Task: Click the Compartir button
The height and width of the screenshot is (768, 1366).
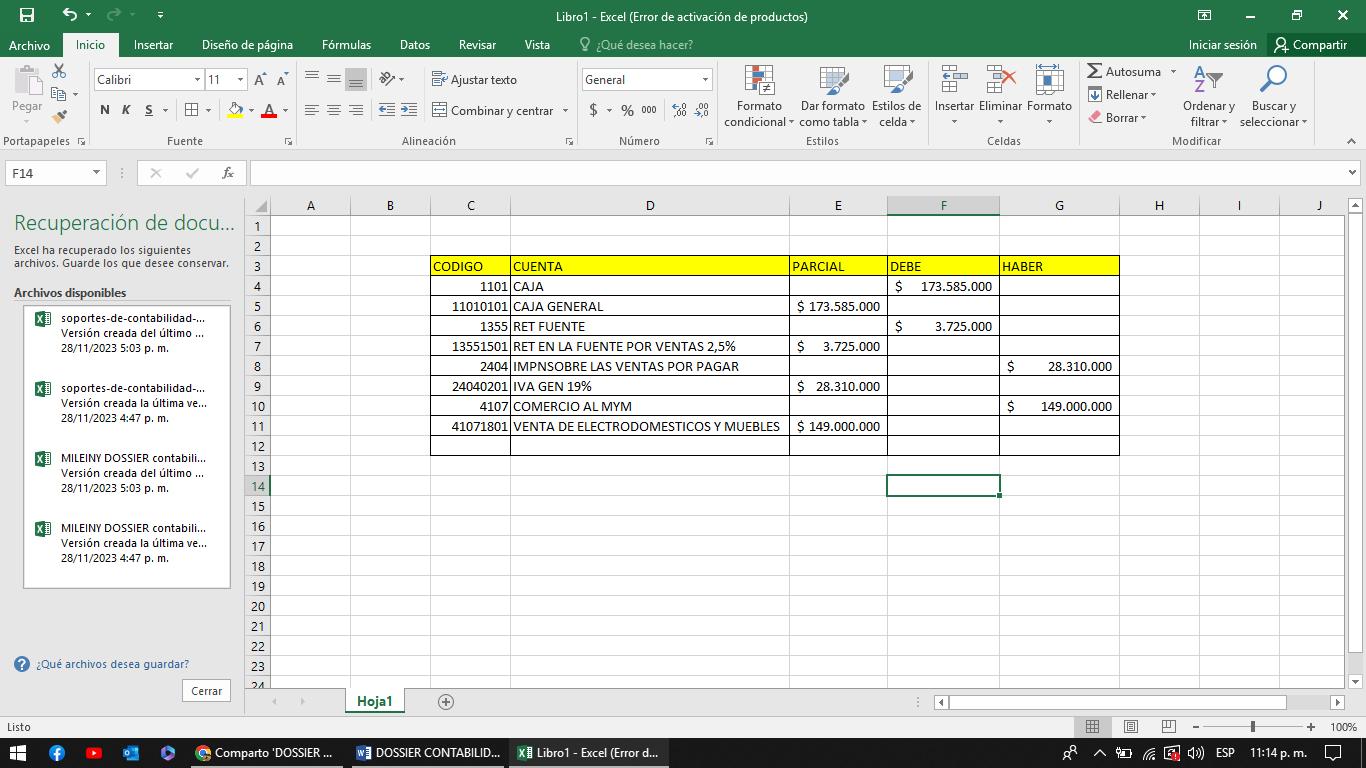Action: (1310, 45)
